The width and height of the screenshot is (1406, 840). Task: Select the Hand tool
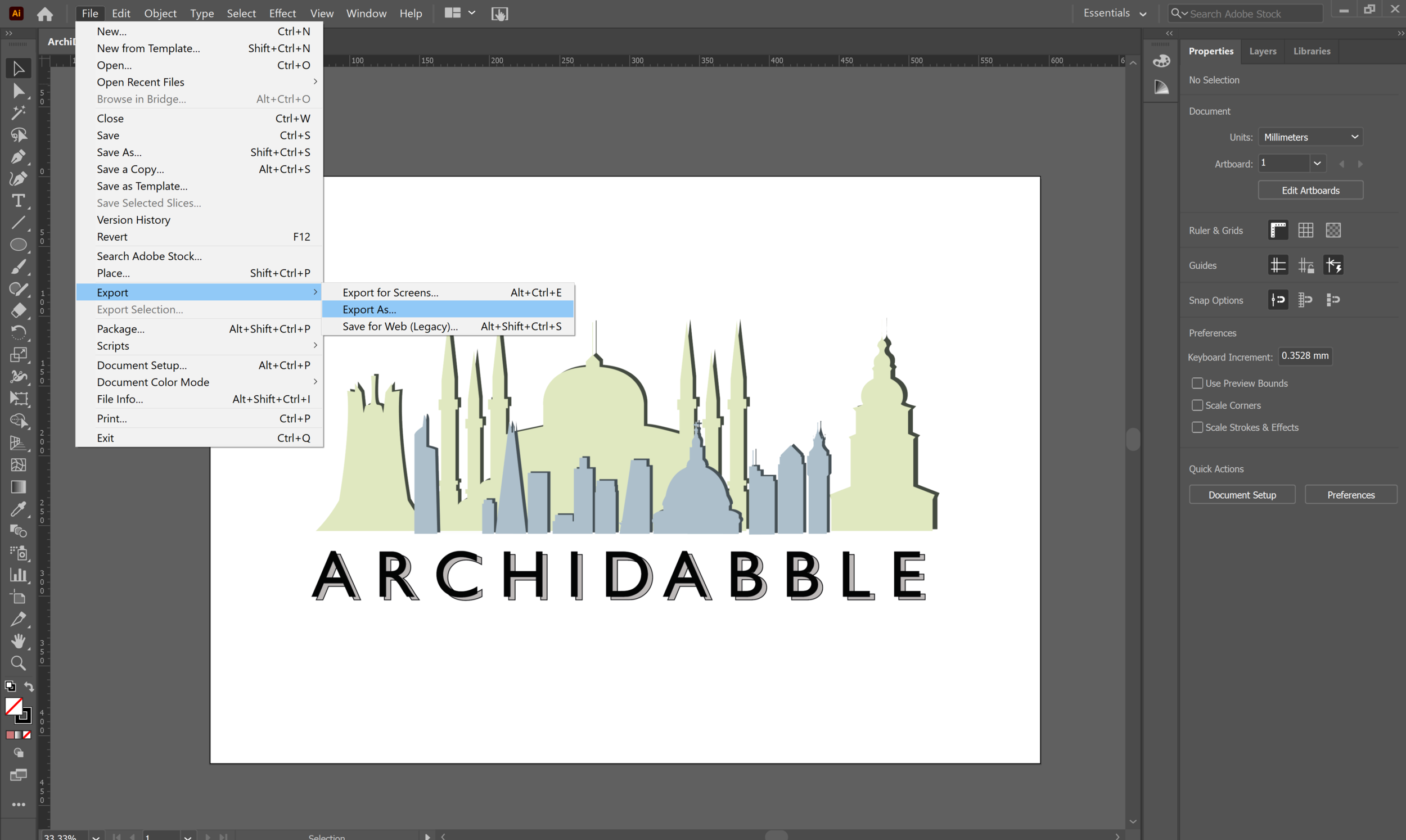pyautogui.click(x=18, y=642)
